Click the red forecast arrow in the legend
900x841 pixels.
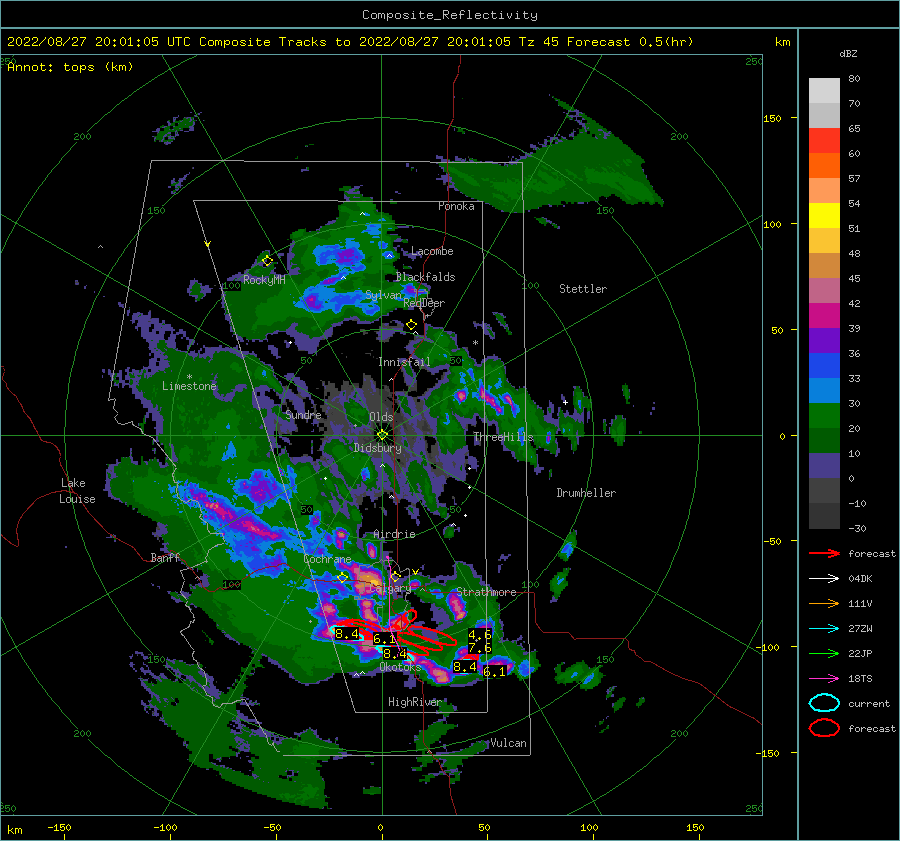pyautogui.click(x=824, y=553)
